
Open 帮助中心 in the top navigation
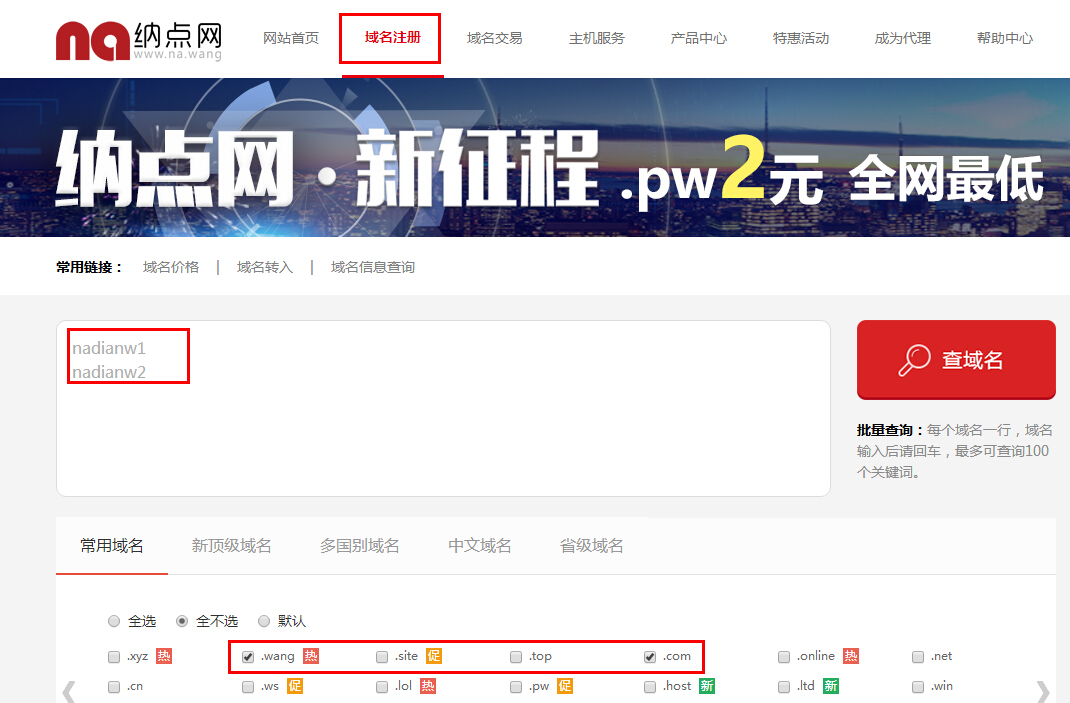point(1005,38)
